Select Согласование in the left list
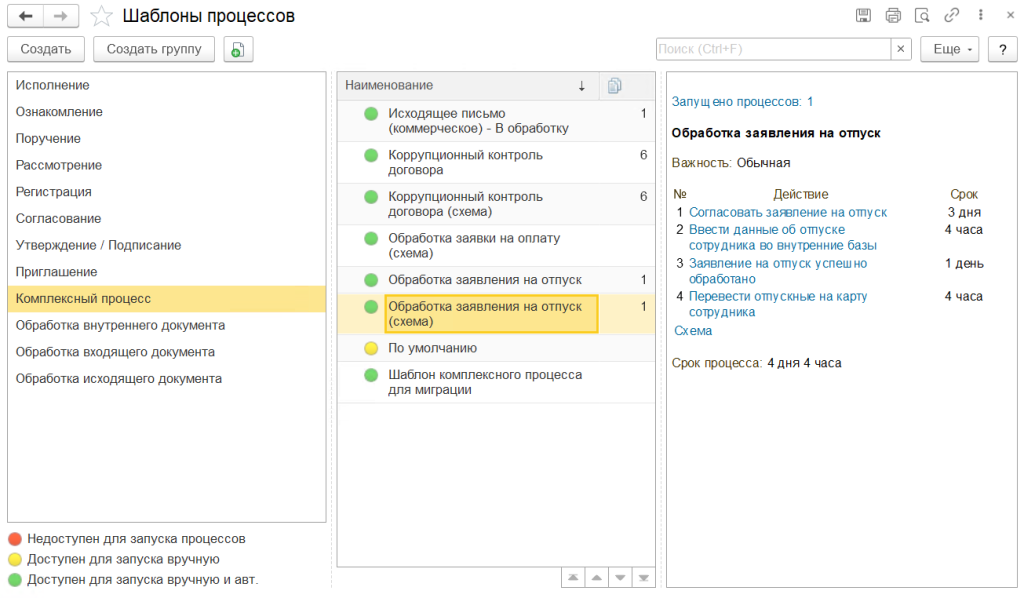 point(58,218)
